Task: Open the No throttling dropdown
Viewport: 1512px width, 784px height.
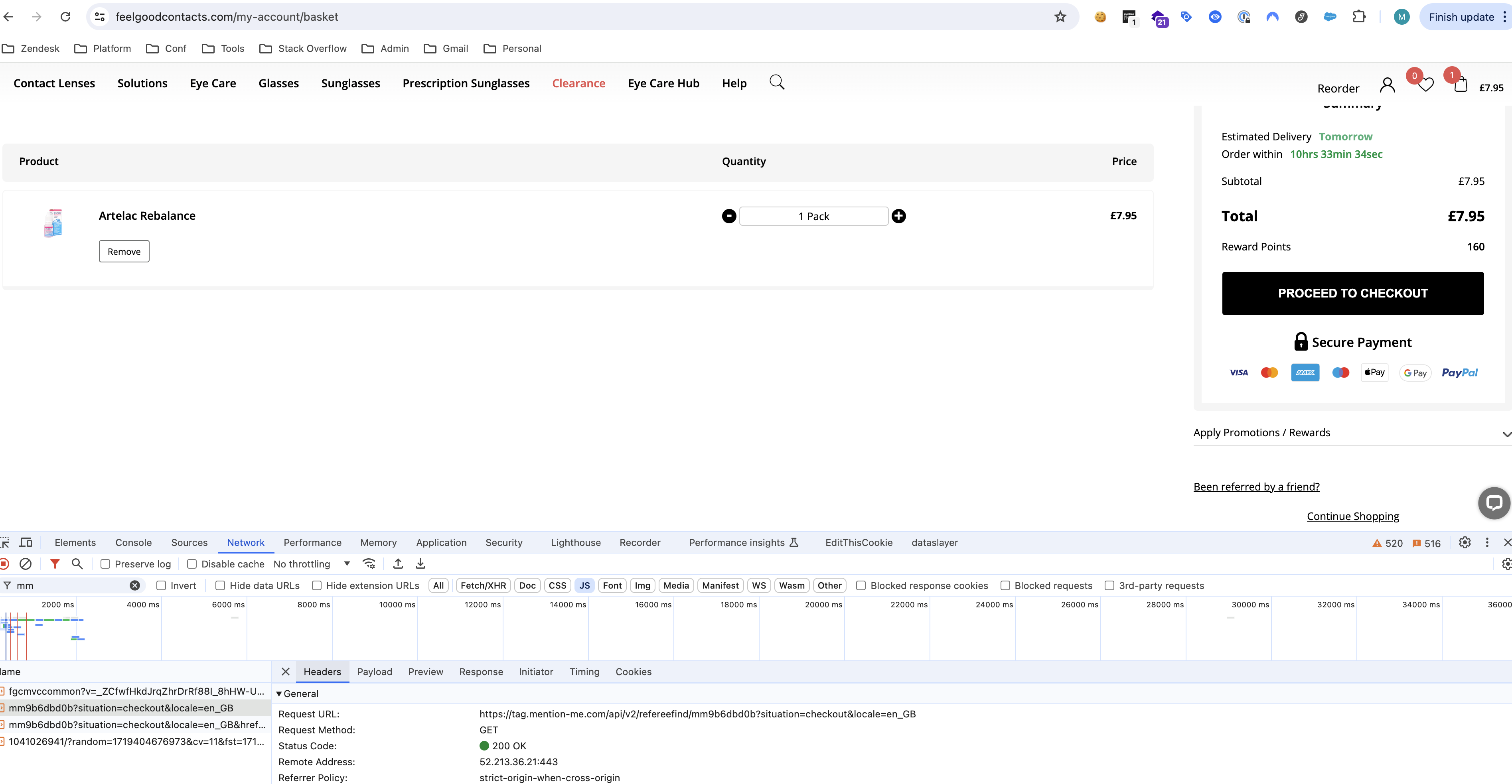Action: click(312, 564)
